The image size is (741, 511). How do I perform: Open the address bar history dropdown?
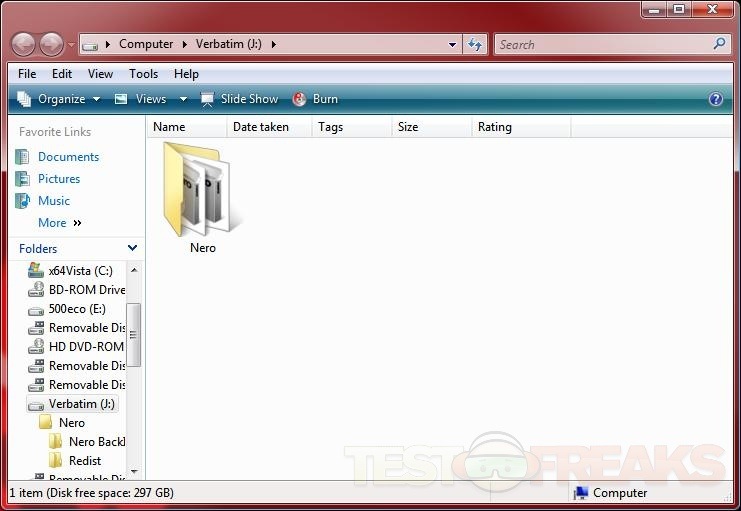(x=453, y=44)
